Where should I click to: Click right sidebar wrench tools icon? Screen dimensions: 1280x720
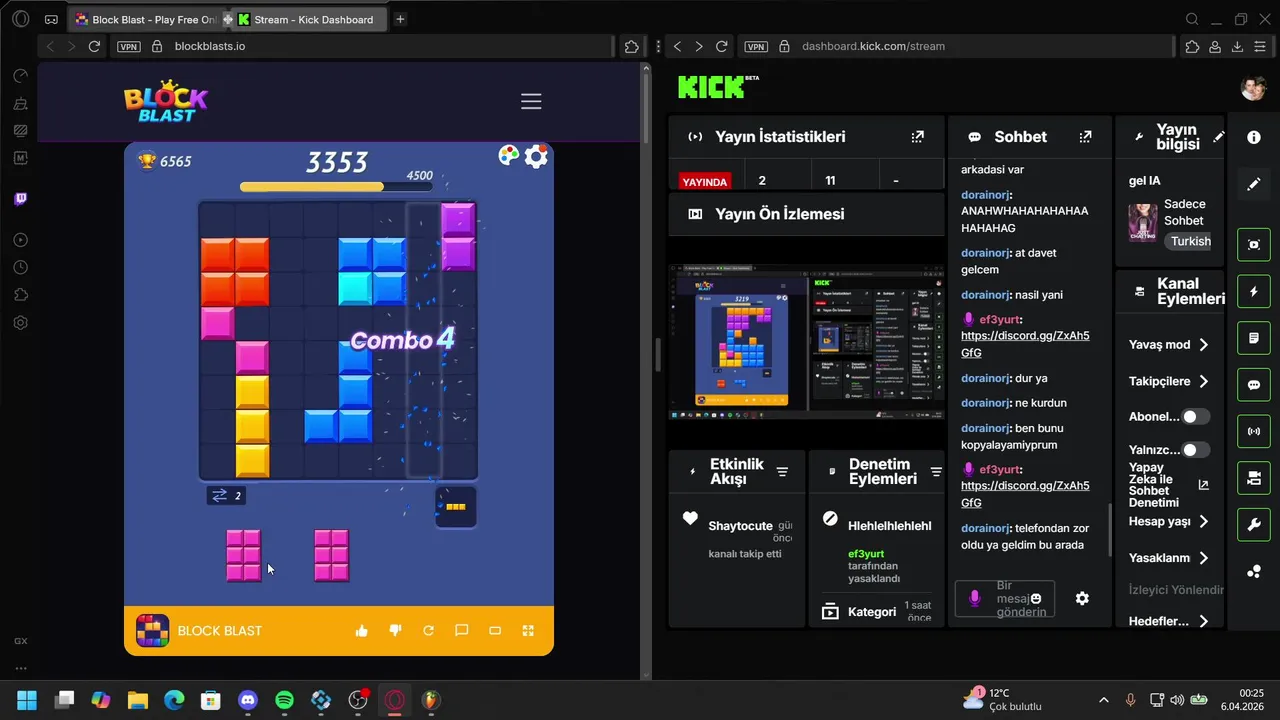coord(1254,525)
